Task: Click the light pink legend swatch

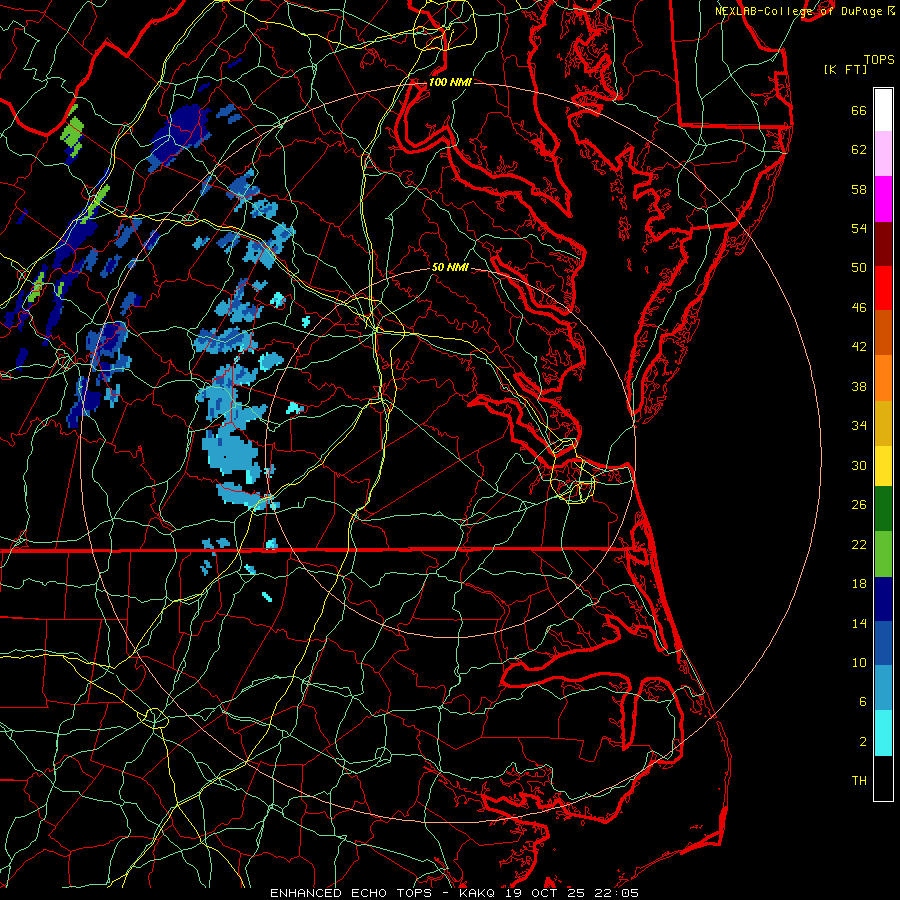Action: pos(883,154)
